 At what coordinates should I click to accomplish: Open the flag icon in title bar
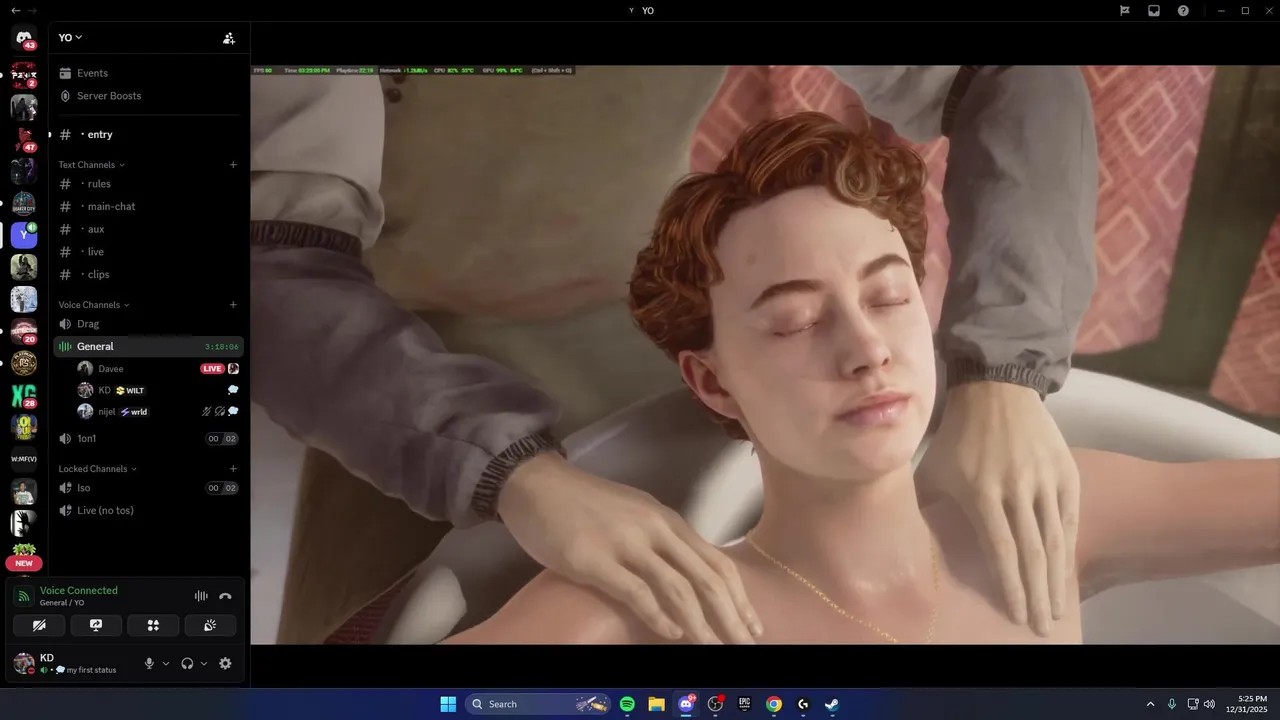pos(1124,10)
